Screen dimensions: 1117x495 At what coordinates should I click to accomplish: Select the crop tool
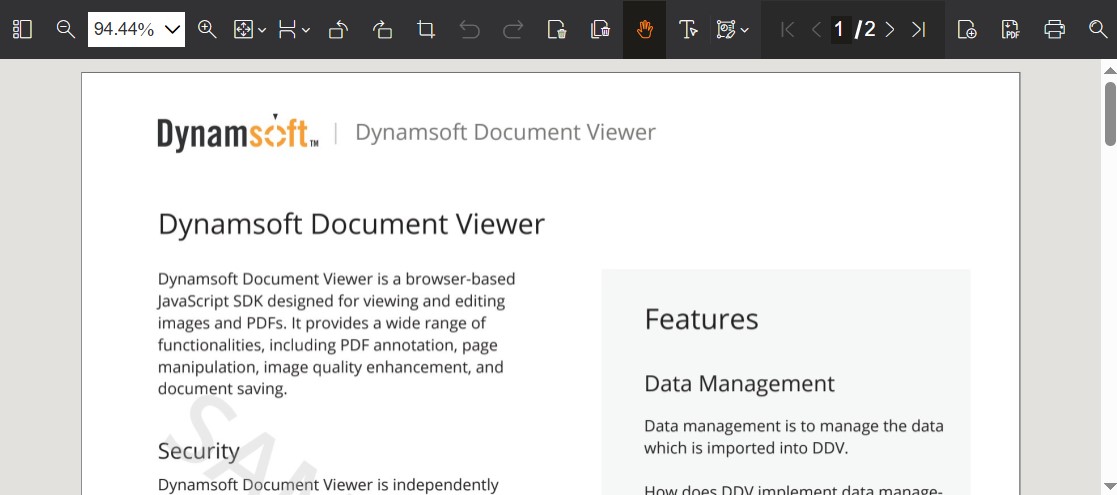[426, 30]
